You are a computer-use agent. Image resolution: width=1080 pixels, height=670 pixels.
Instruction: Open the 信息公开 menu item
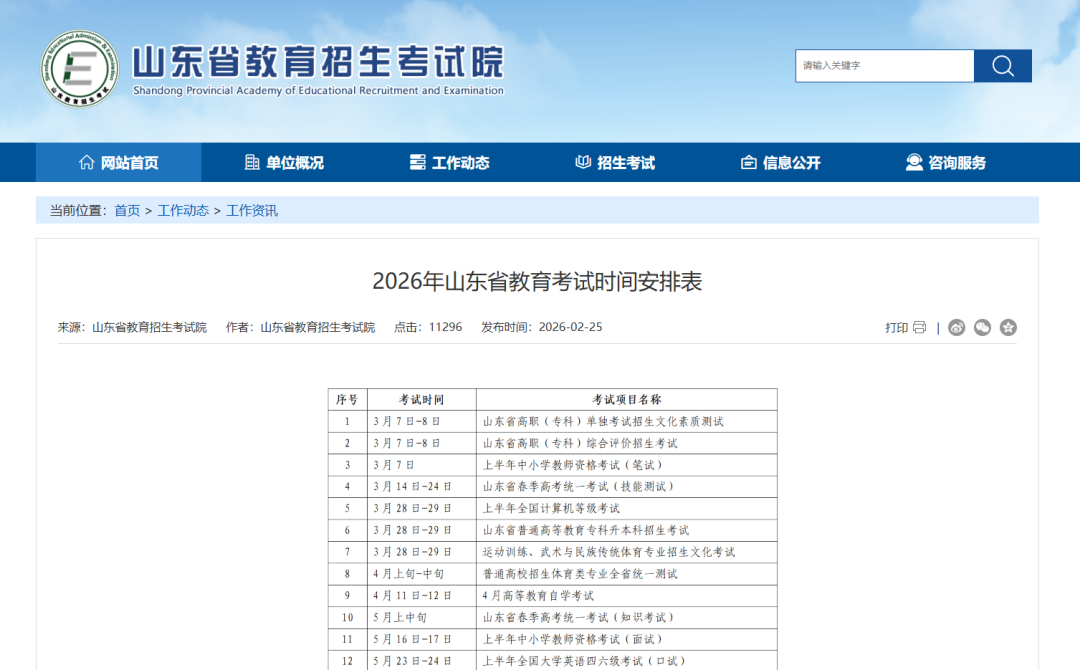[780, 163]
